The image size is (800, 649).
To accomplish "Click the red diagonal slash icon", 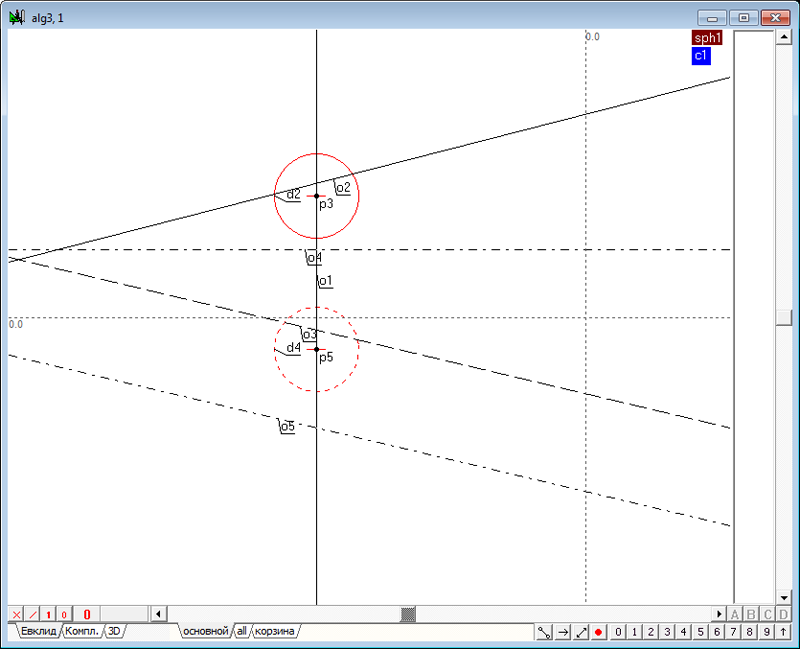I will point(33,614).
